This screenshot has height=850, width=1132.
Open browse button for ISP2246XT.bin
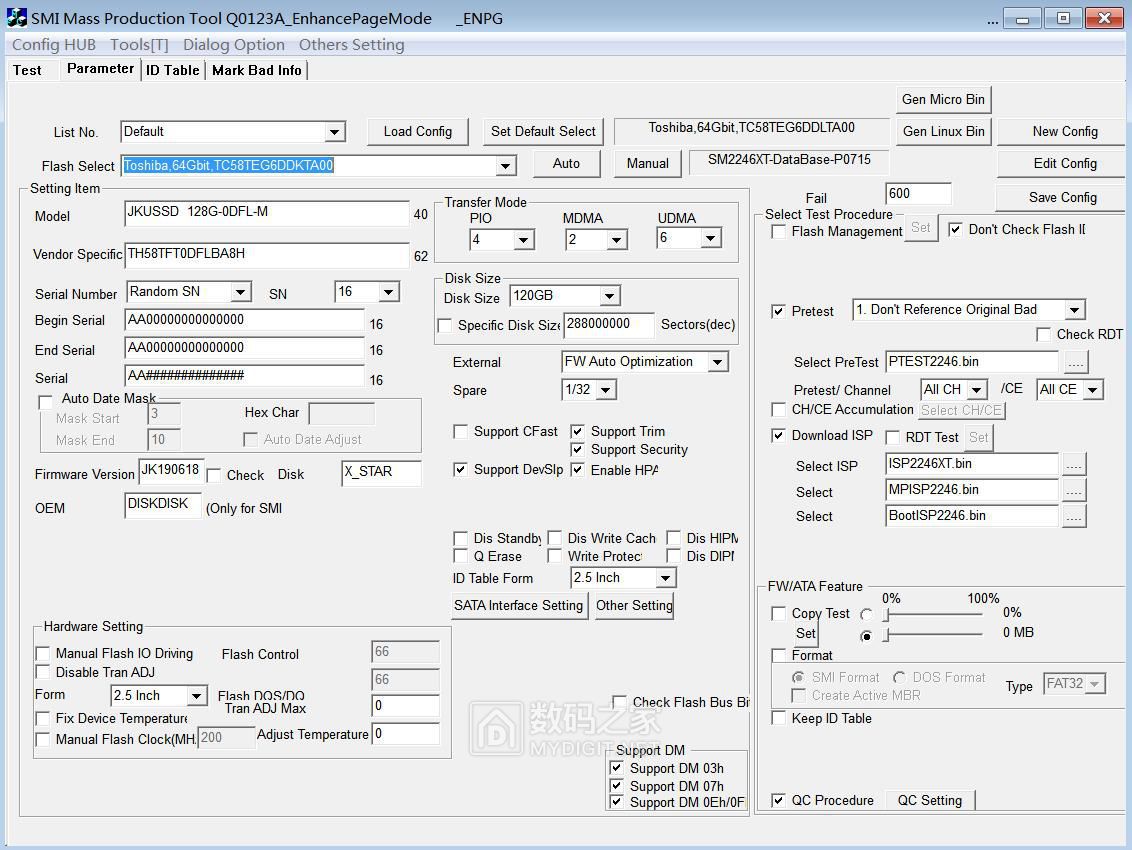(1074, 464)
